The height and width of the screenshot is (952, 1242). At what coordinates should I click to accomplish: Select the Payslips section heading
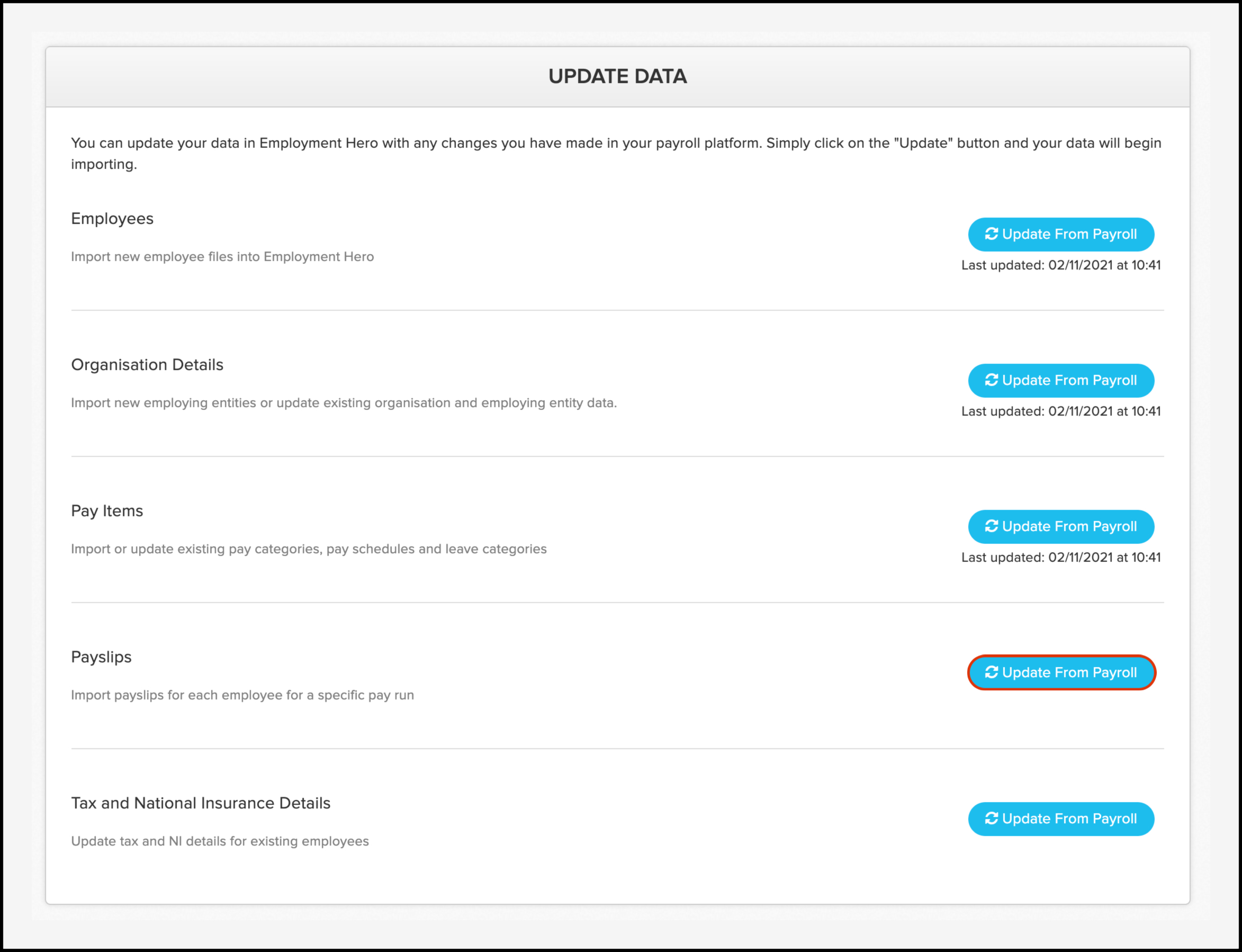click(102, 657)
